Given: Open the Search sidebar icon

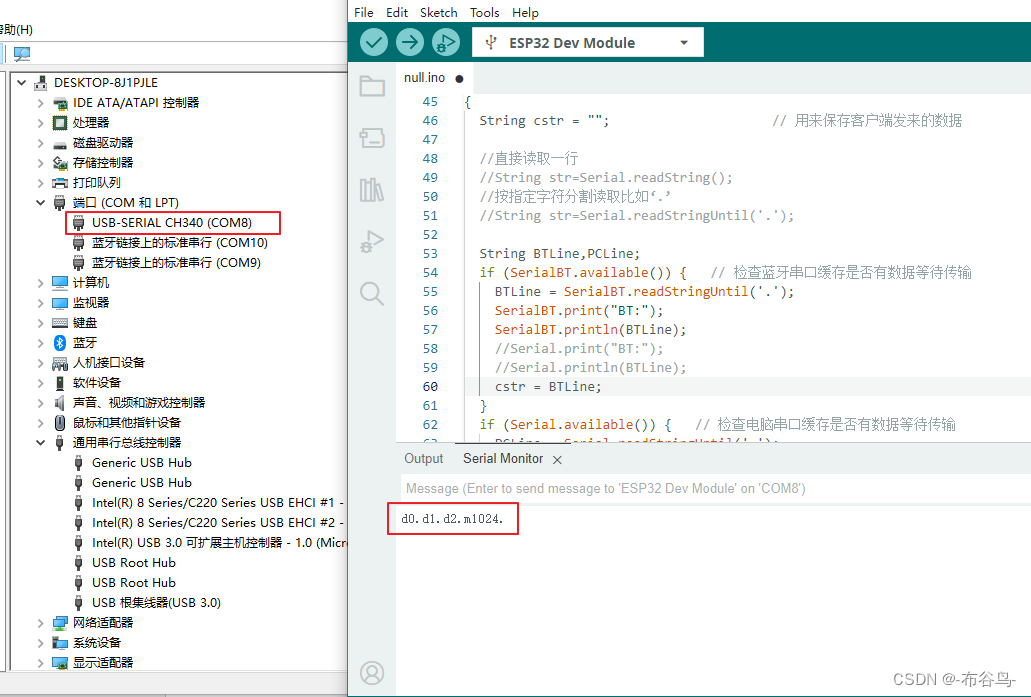Looking at the screenshot, I should [372, 293].
